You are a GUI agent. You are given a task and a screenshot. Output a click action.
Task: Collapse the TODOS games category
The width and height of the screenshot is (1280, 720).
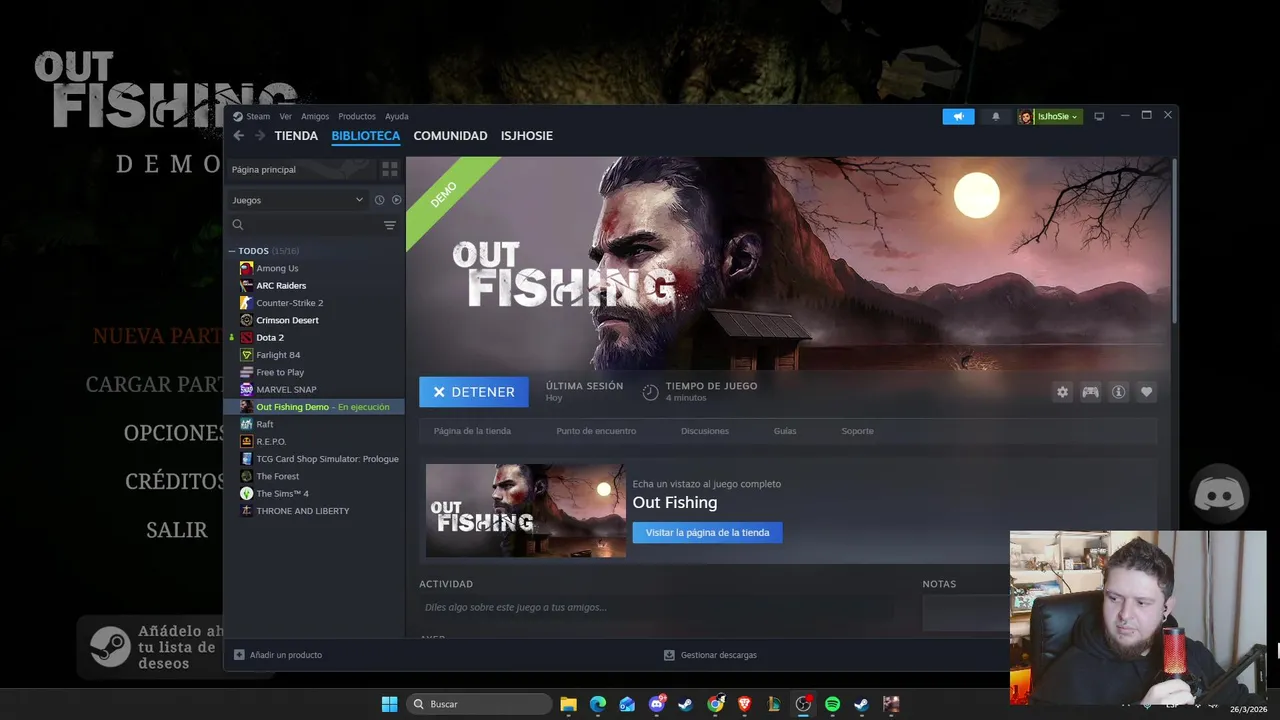pyautogui.click(x=232, y=251)
